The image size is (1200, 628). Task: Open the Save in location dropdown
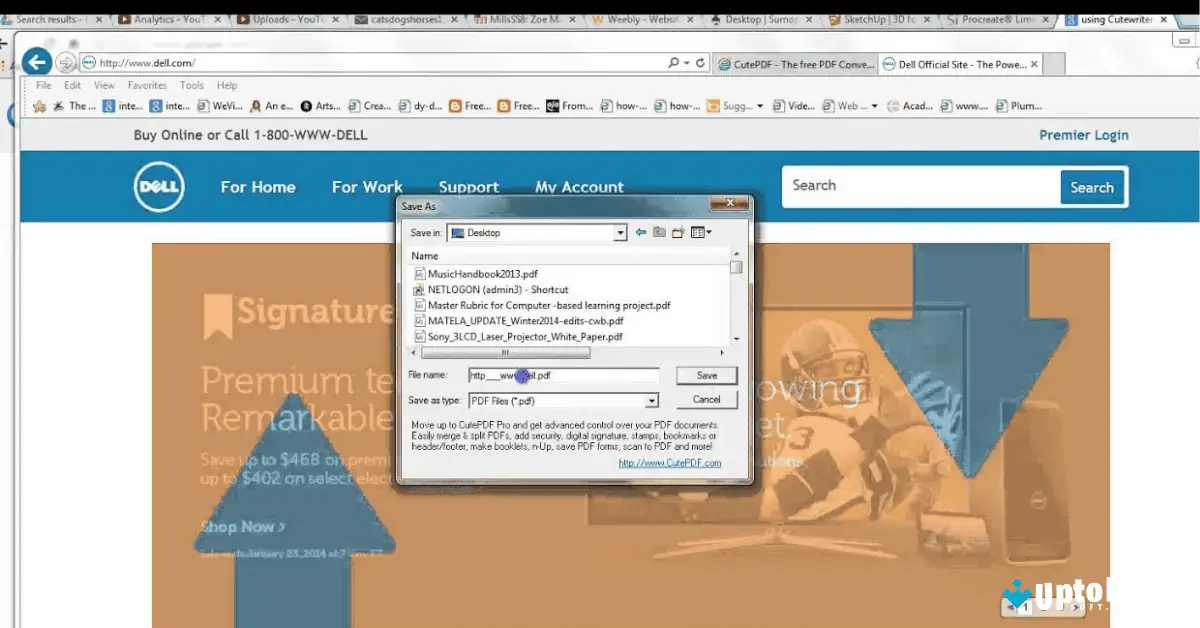click(x=623, y=232)
